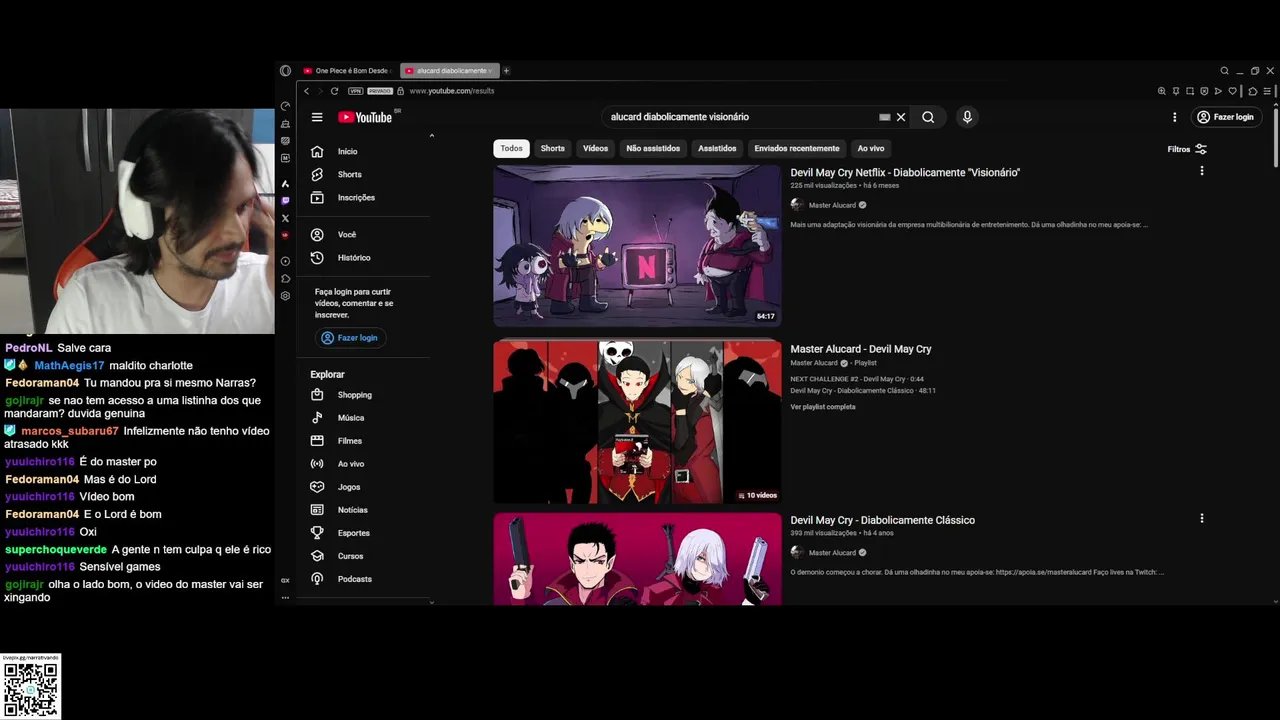The width and height of the screenshot is (1280, 720).
Task: Switch to the One Piece é Bom Desde tab
Action: 347,71
